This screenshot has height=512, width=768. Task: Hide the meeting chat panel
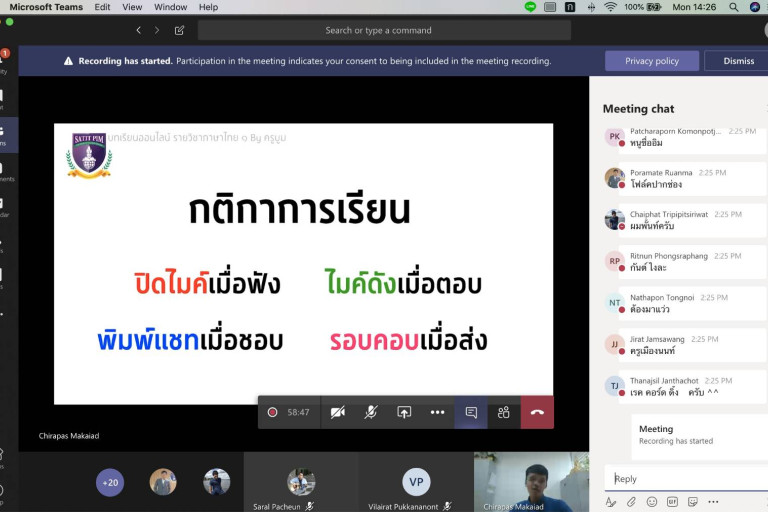[x=471, y=412]
